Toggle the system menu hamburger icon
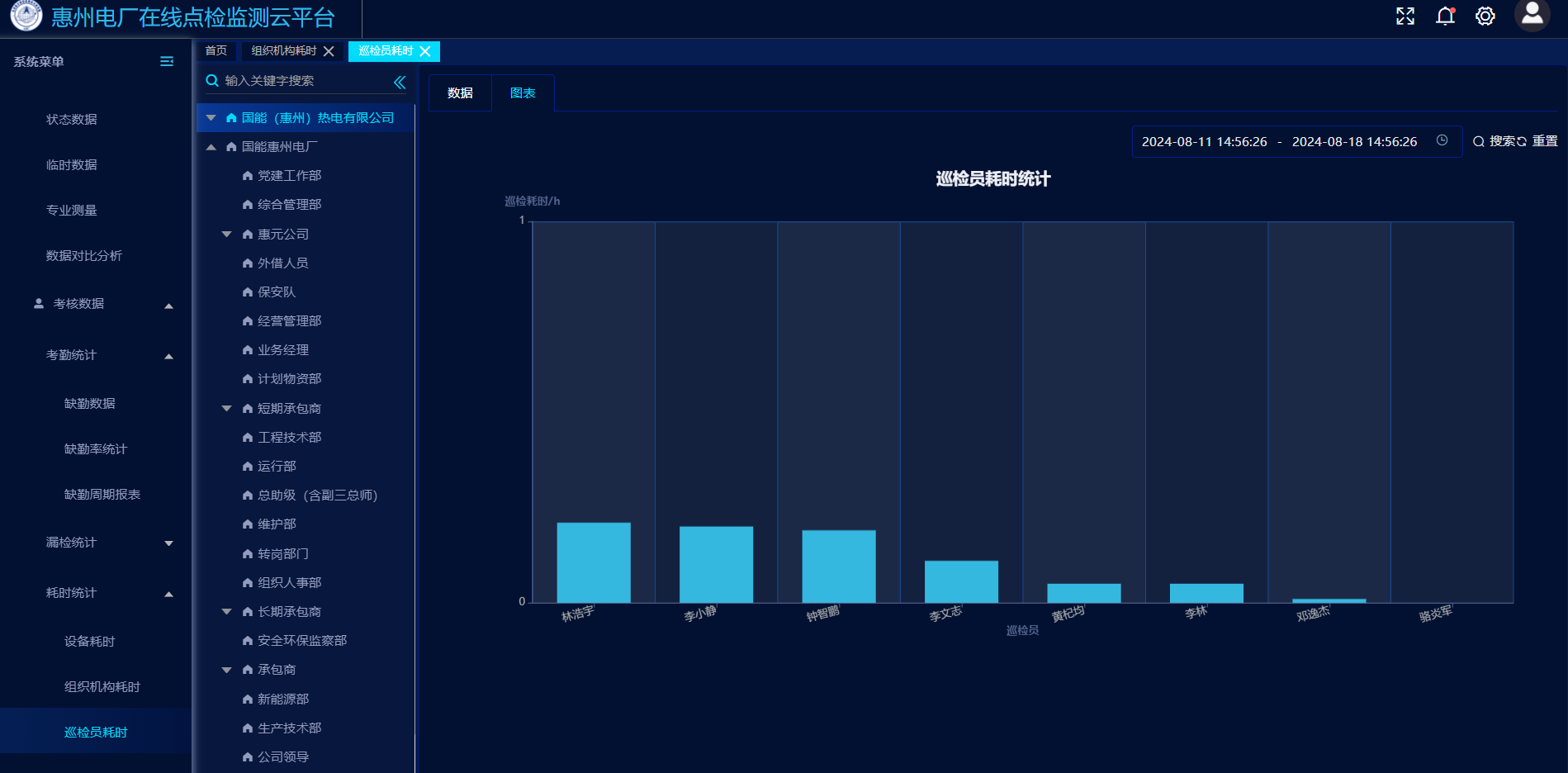The width and height of the screenshot is (1568, 773). tap(167, 62)
